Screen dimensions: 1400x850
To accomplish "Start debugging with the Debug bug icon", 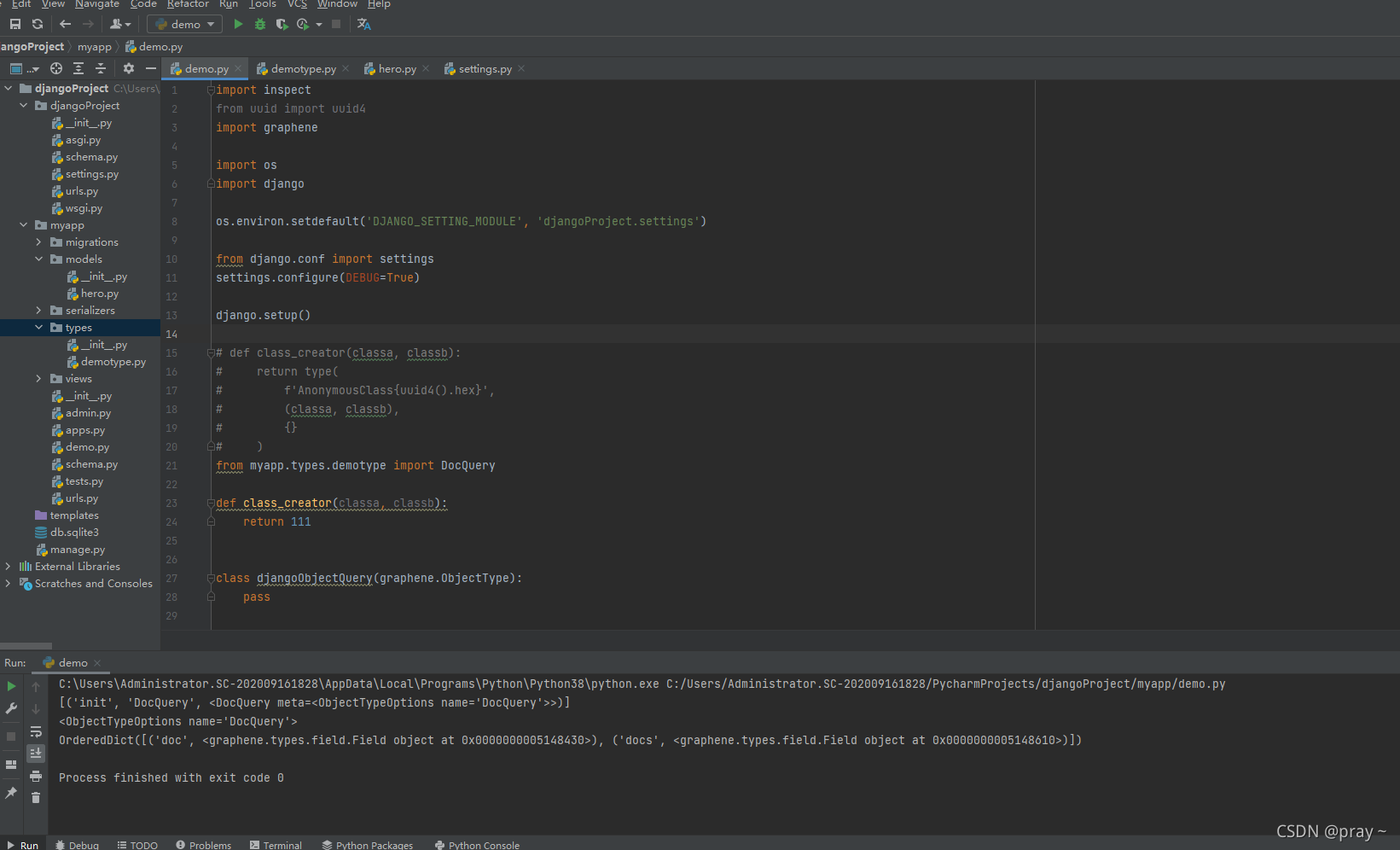I will [260, 24].
